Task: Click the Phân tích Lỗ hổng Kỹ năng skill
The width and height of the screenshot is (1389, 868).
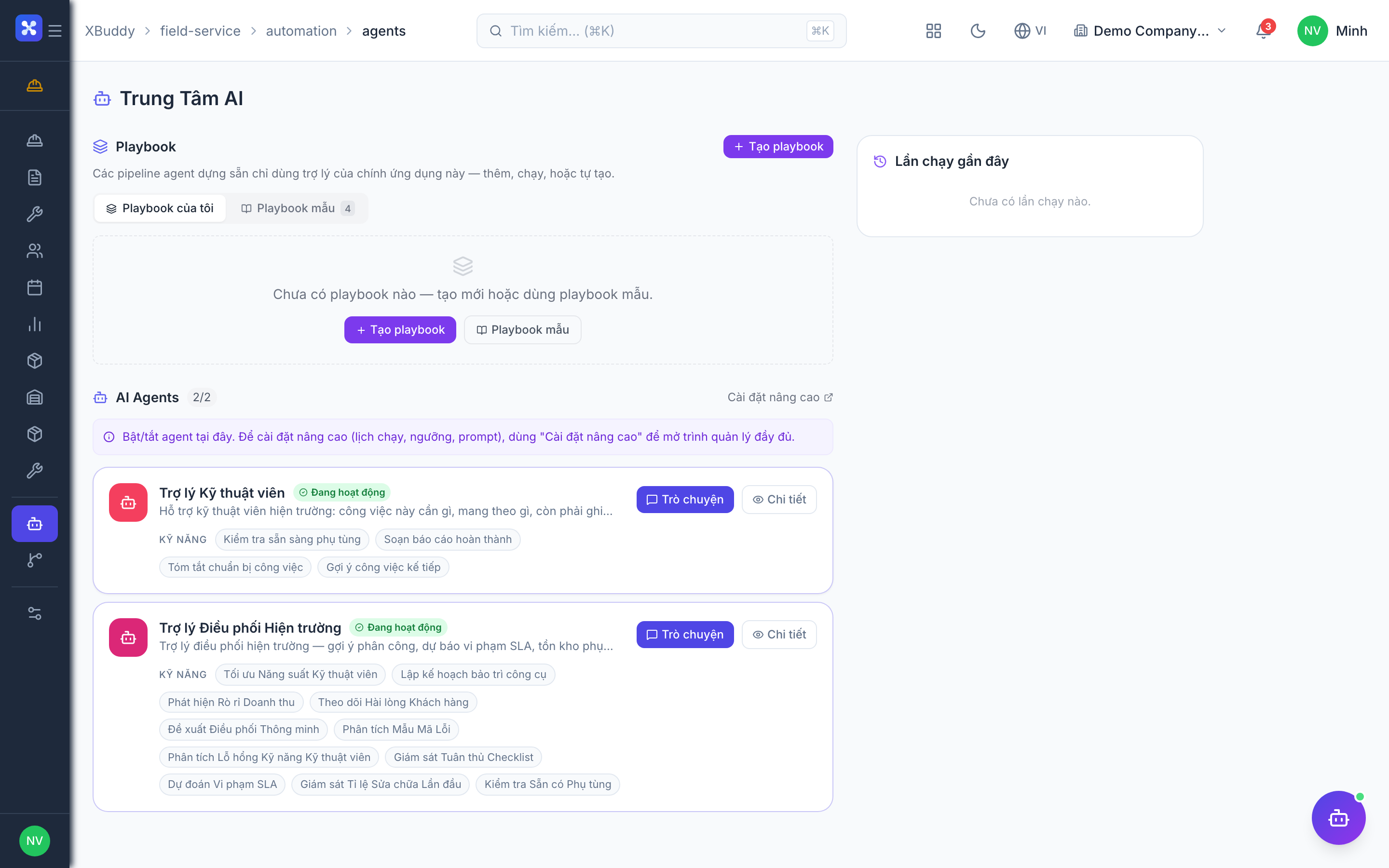Action: point(269,757)
